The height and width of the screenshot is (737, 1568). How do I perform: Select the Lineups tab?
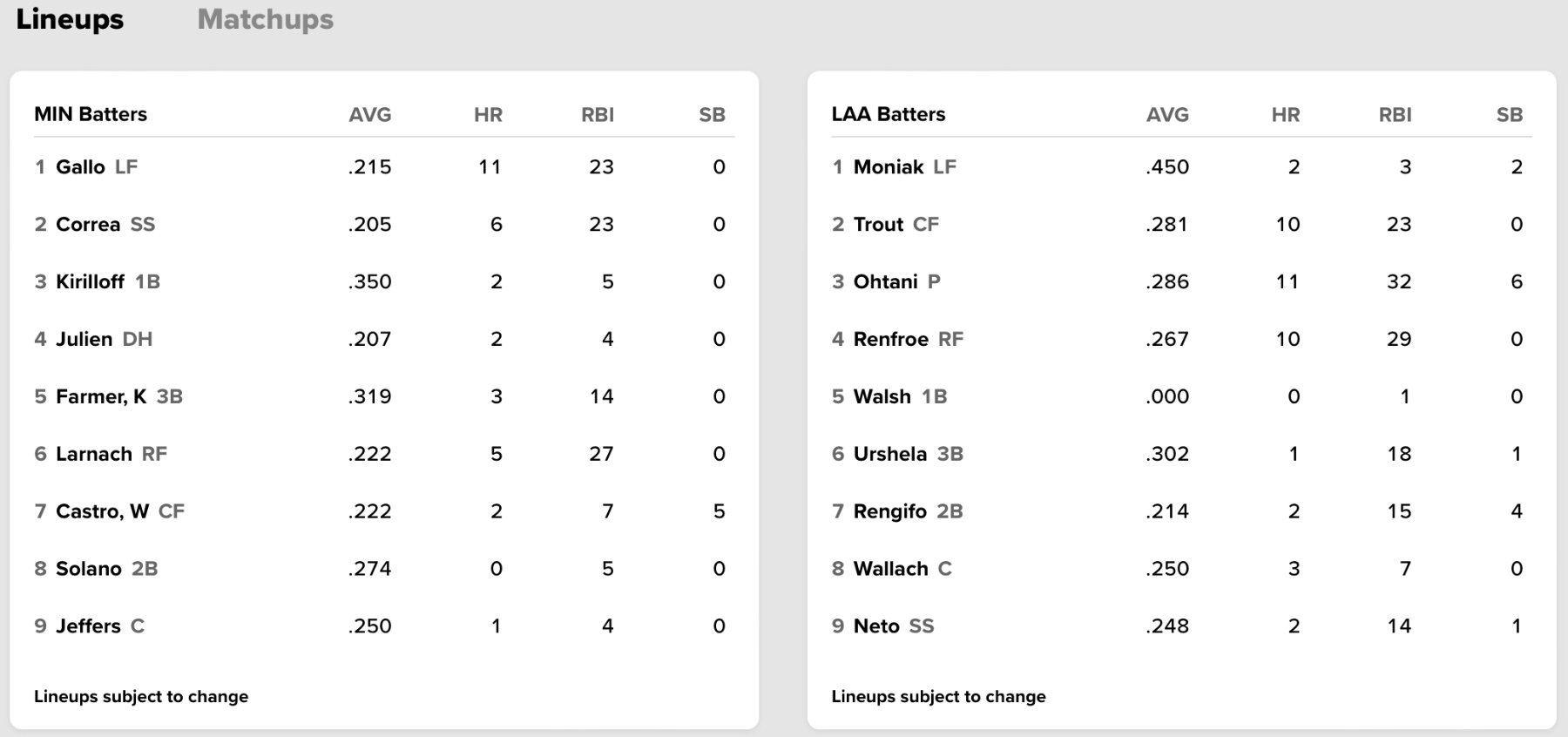coord(70,19)
